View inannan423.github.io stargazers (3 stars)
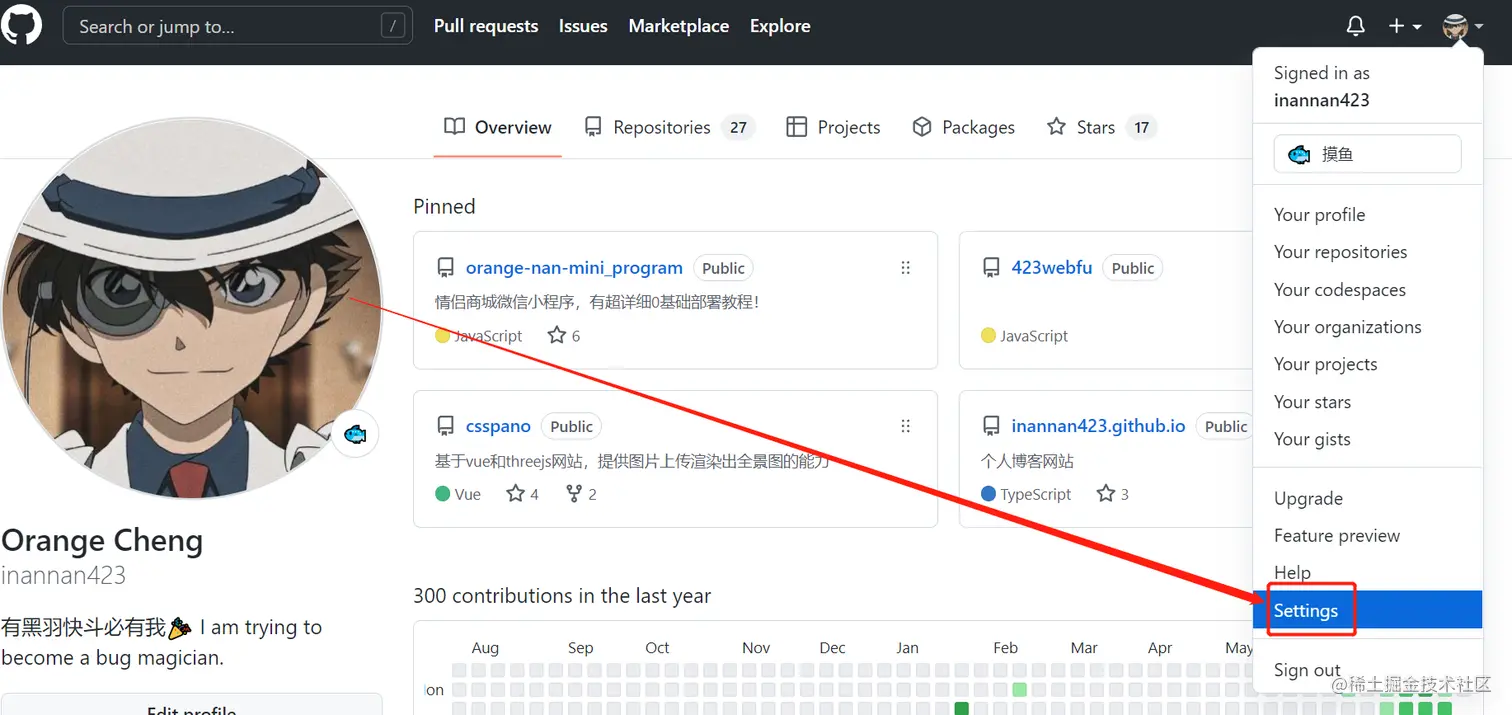Screen dimensions: 1512x715 point(1112,494)
